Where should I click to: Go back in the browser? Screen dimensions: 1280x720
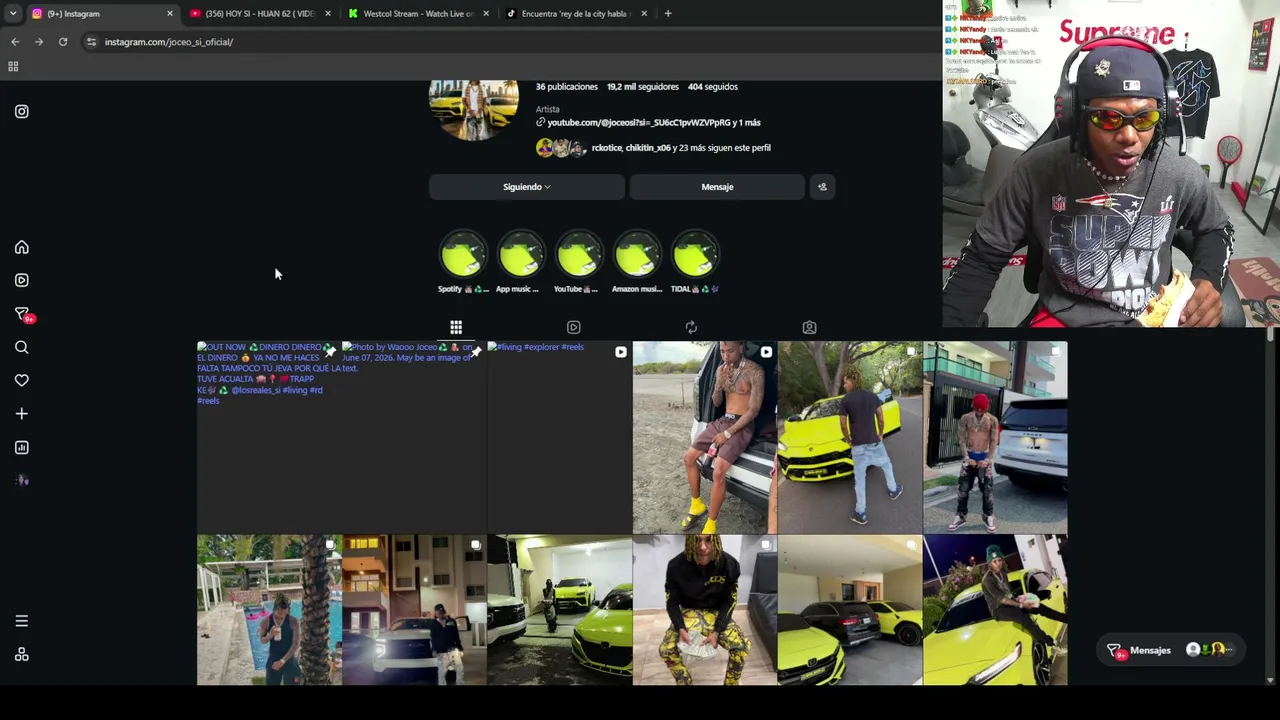pos(15,42)
